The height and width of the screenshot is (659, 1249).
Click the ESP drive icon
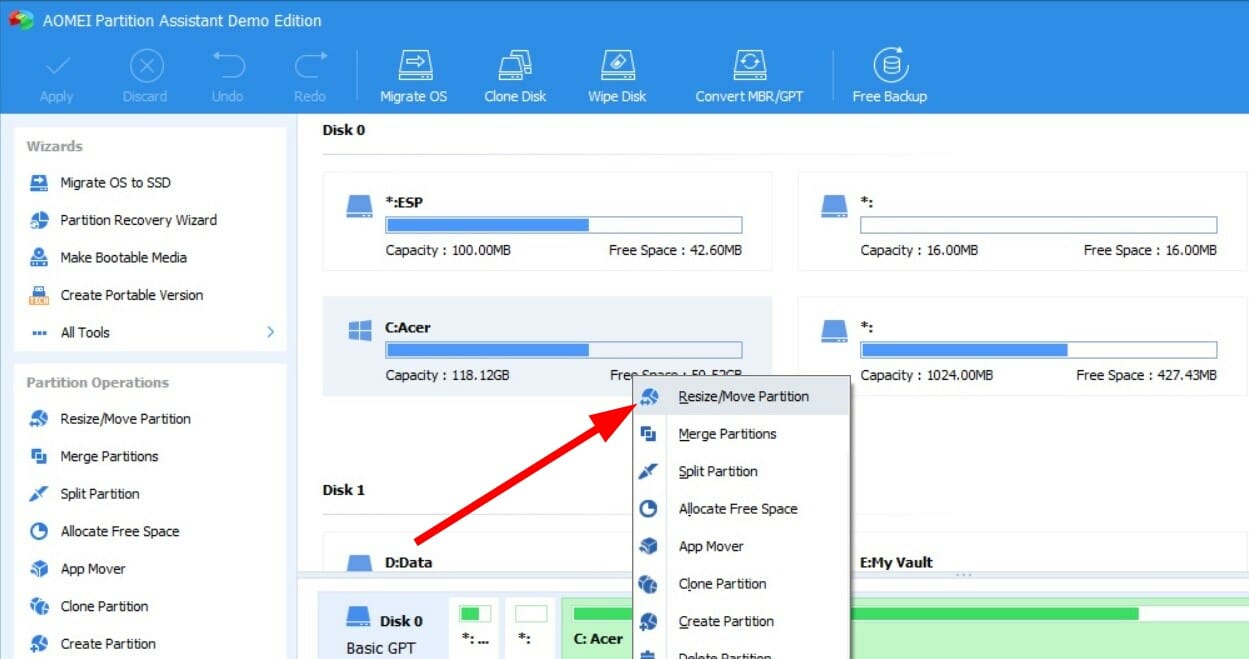click(359, 205)
